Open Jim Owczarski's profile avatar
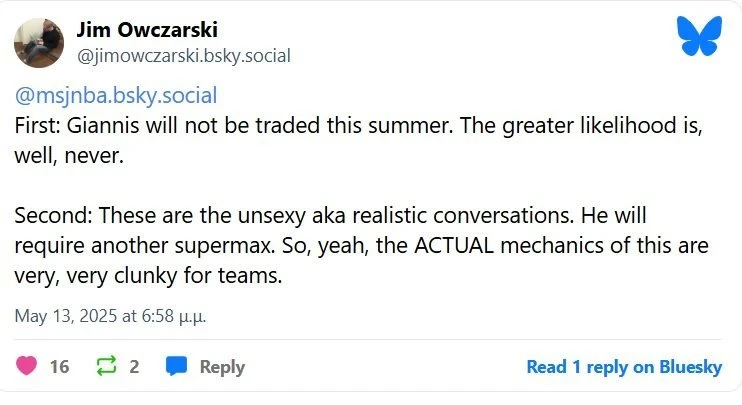The height and width of the screenshot is (405, 742). [x=40, y=42]
